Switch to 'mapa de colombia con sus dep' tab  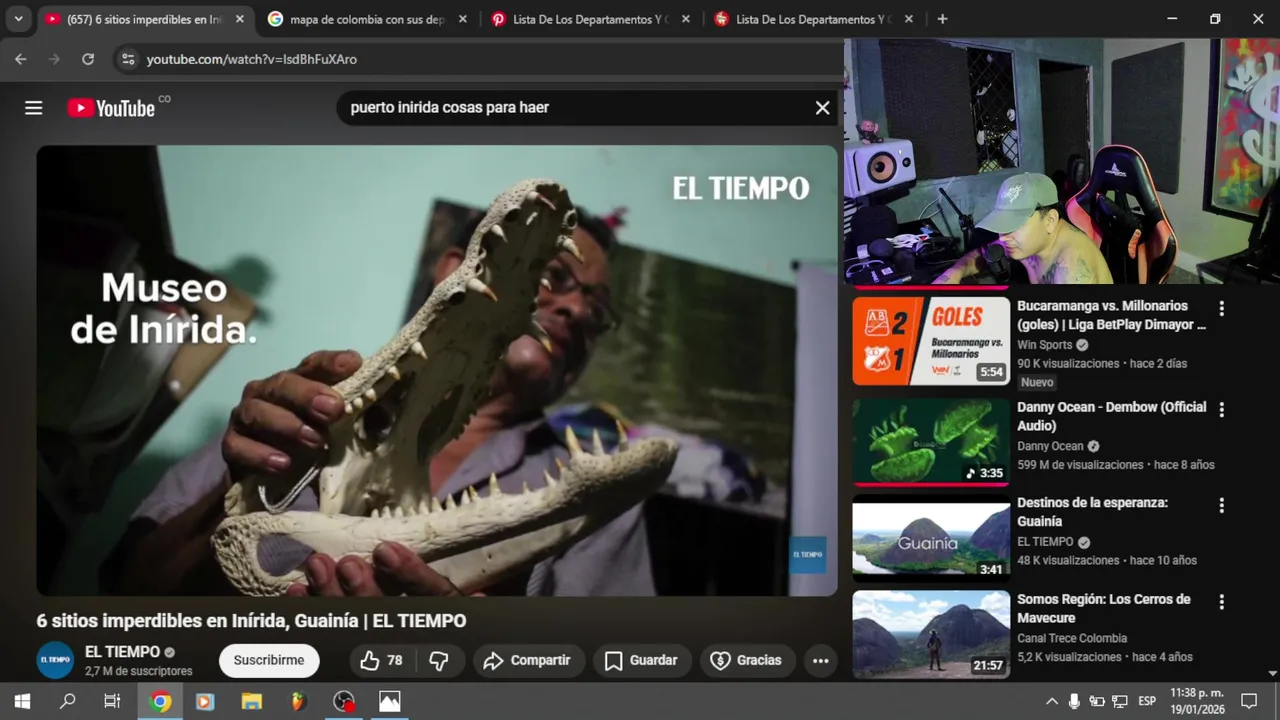366,19
